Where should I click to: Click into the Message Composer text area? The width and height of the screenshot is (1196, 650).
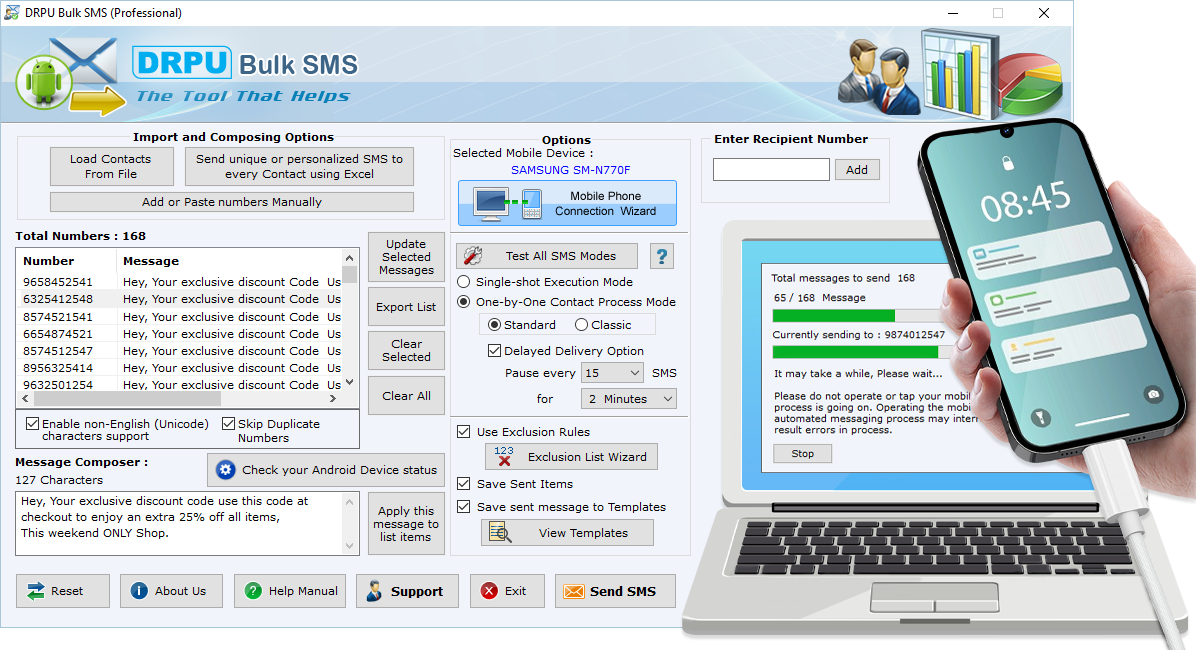180,523
